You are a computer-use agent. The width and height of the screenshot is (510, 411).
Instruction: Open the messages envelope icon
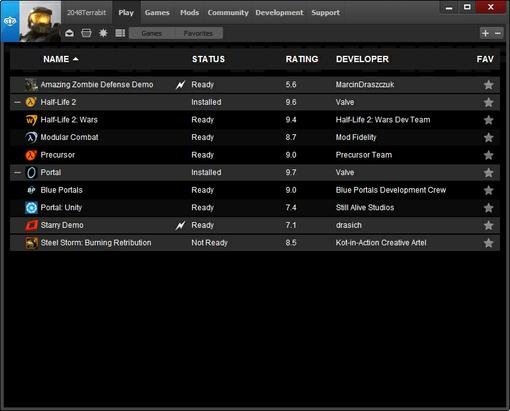tap(69, 33)
